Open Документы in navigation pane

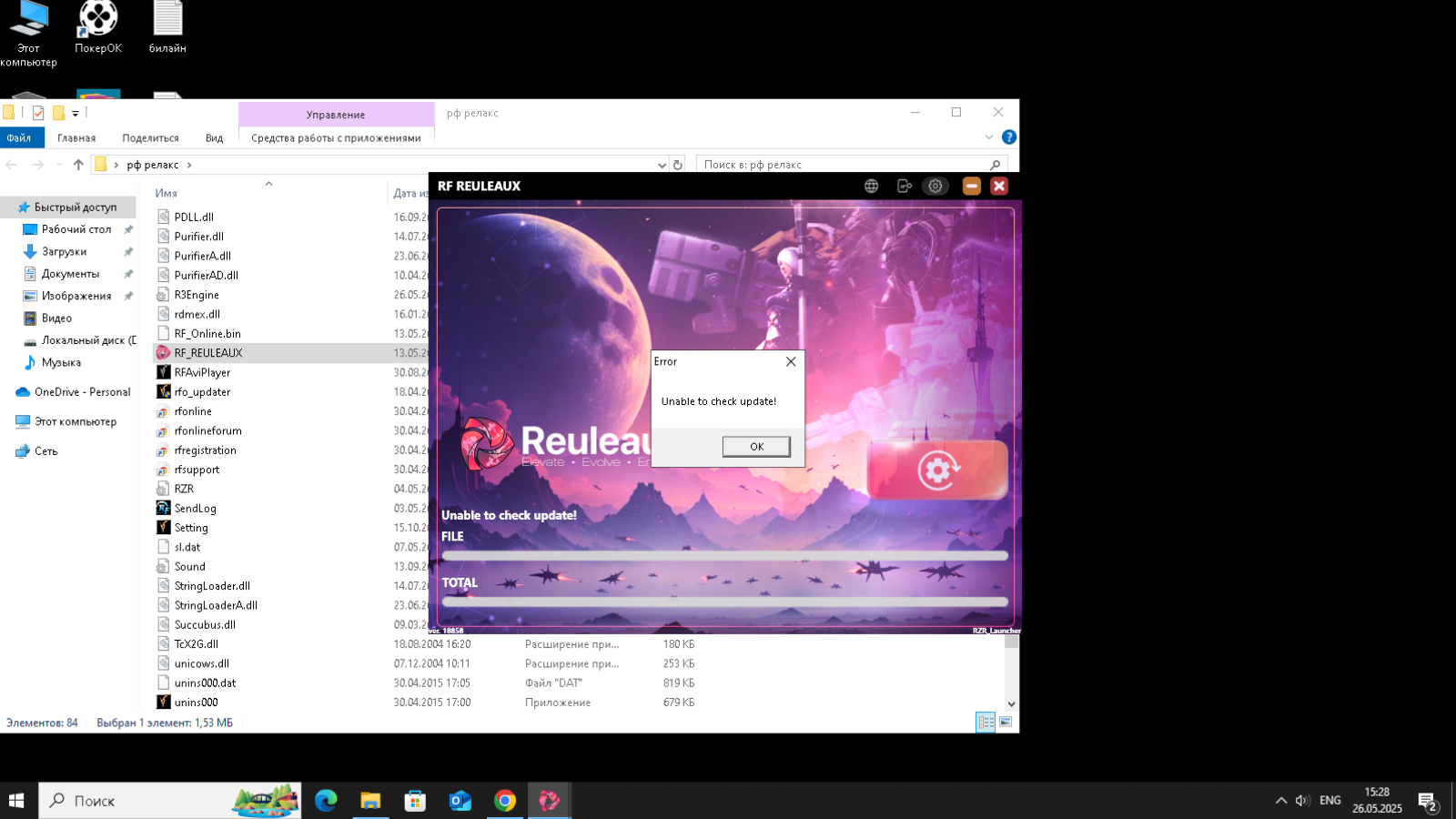70,274
